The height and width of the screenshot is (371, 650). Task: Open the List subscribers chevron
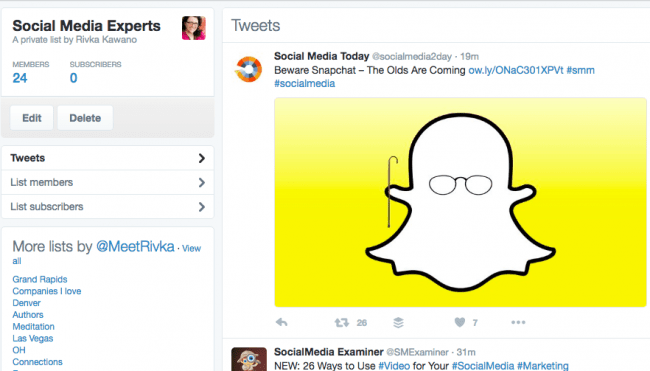pyautogui.click(x=201, y=207)
